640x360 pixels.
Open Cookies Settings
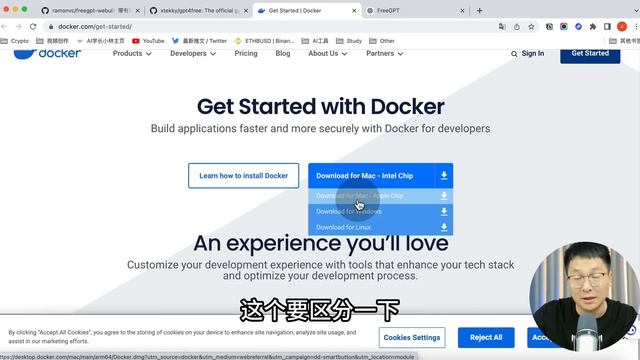(x=412, y=338)
